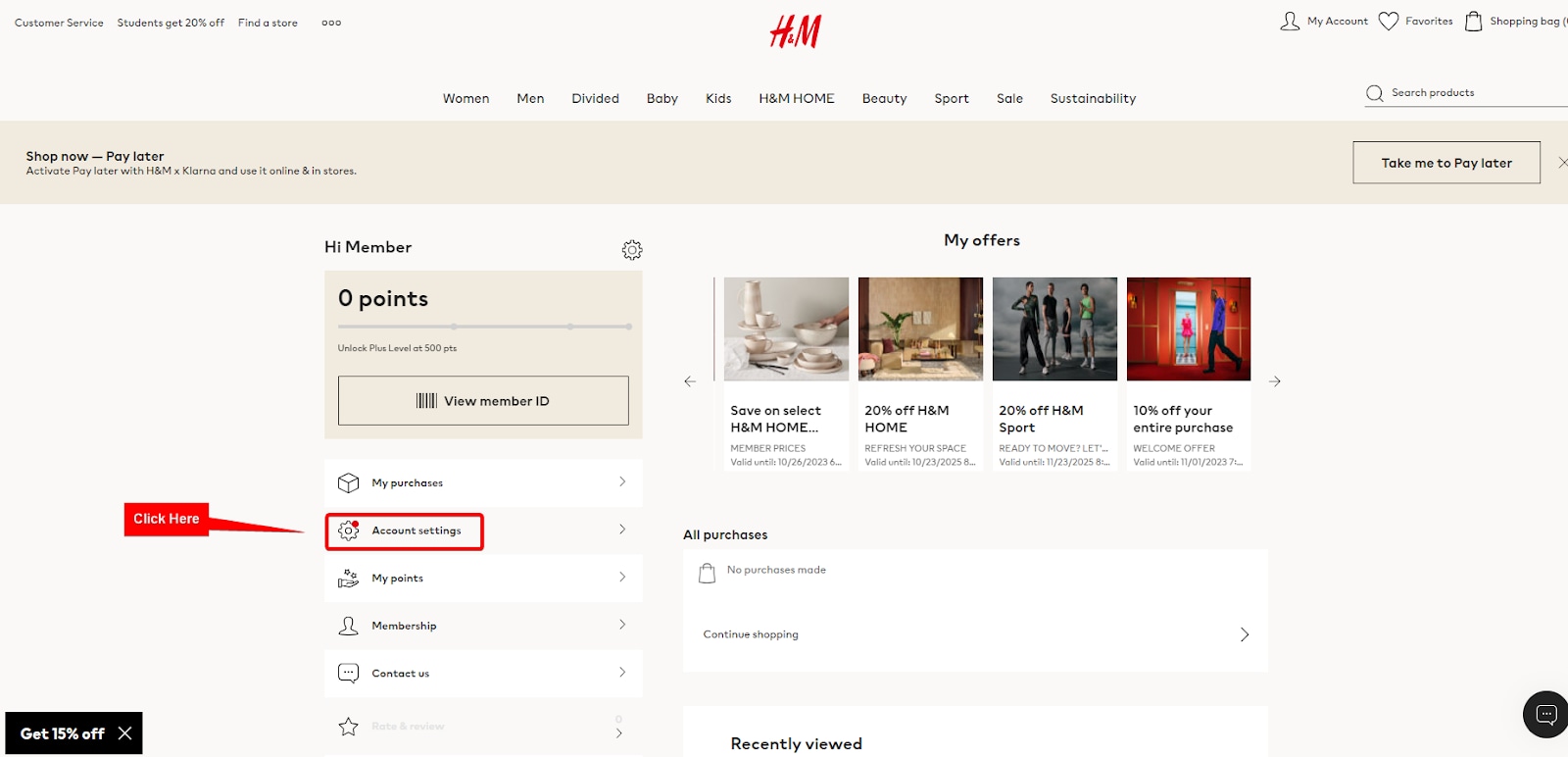Expand Account settings row chevron
1568x757 pixels.
622,530
